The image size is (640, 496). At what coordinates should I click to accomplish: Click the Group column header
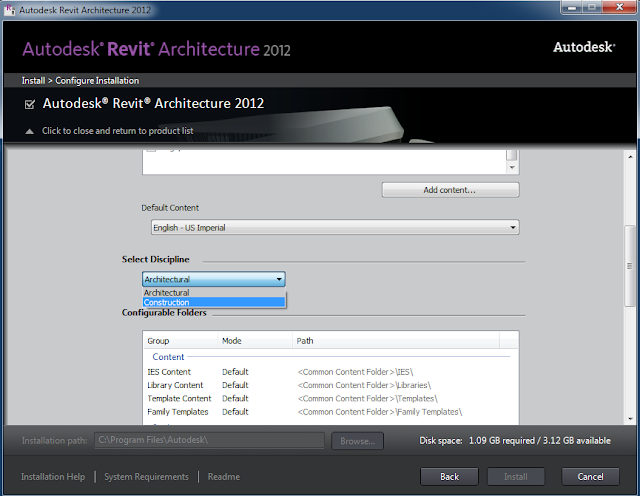pyautogui.click(x=180, y=341)
